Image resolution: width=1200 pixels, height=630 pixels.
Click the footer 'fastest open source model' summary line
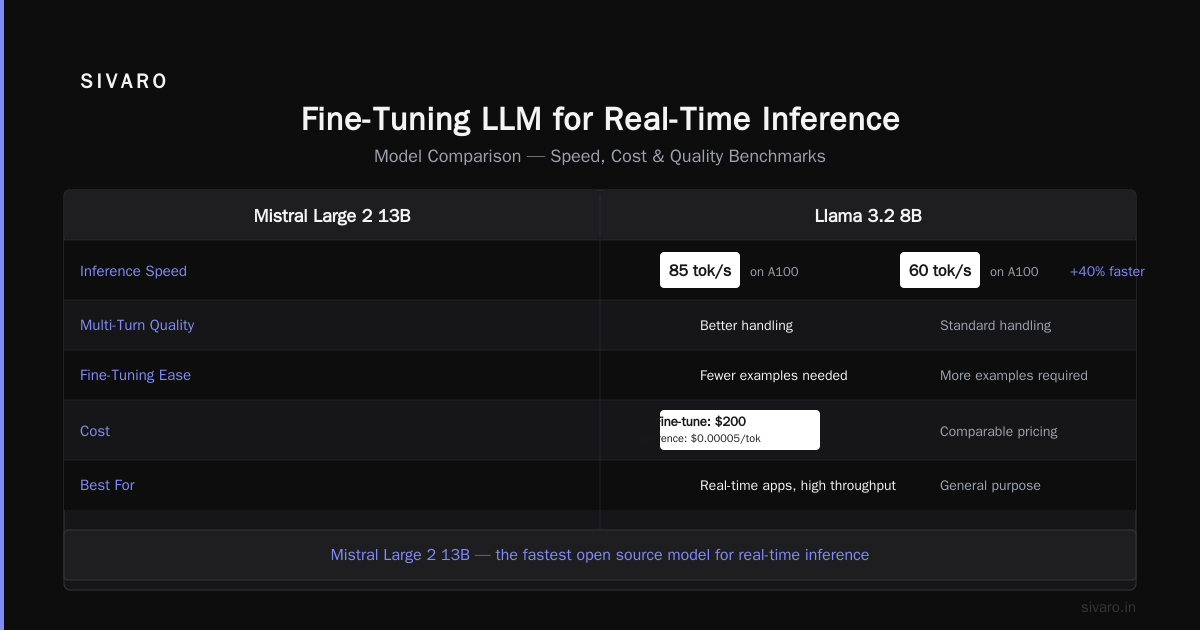[600, 554]
